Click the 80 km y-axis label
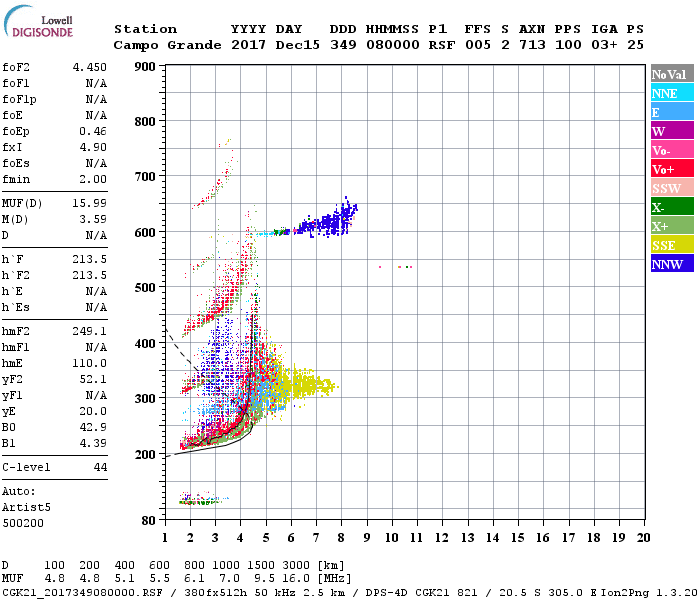Viewport: 700px width, 600px height. [x=149, y=521]
